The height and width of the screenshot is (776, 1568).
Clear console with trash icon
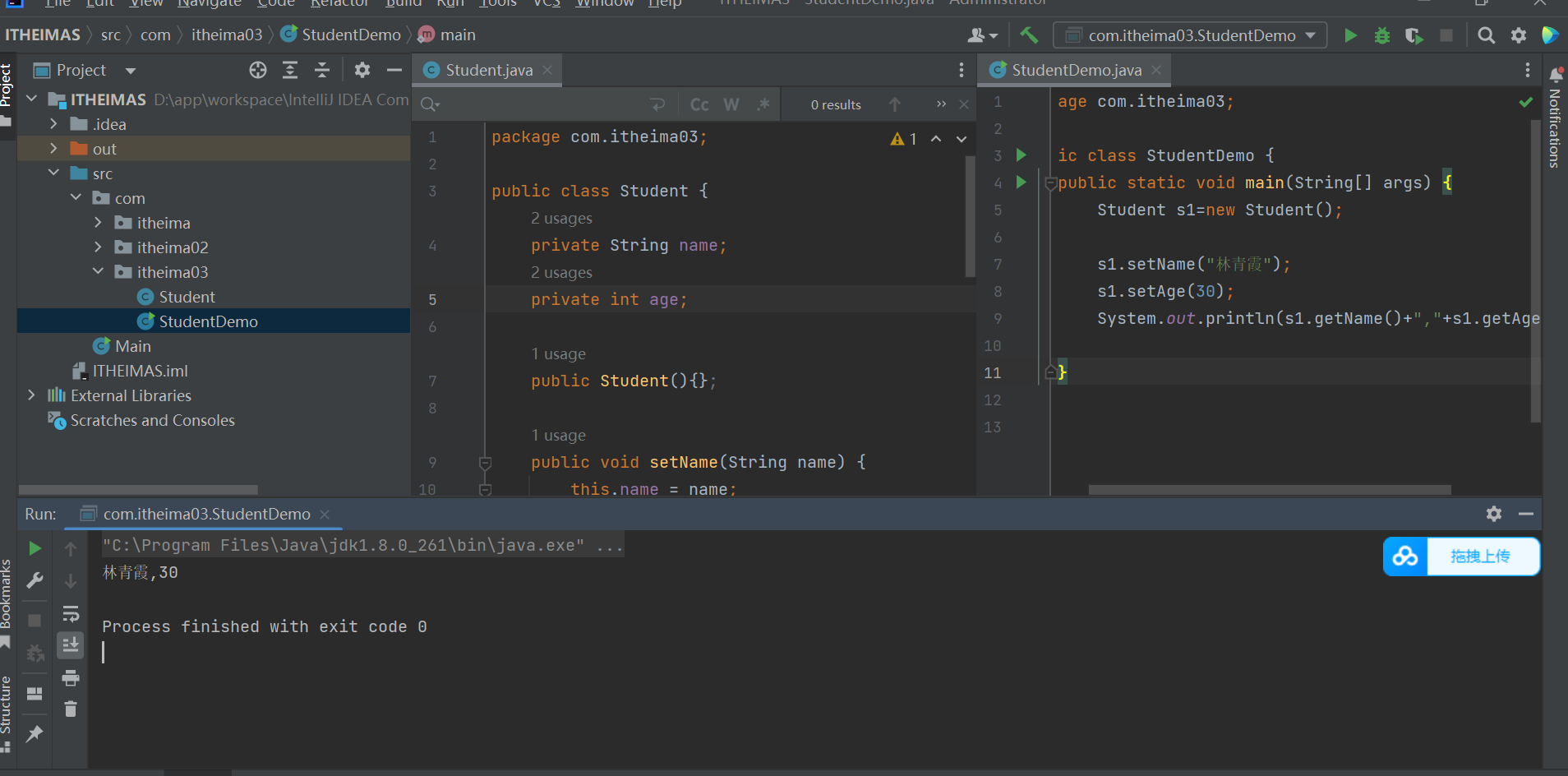pos(71,709)
